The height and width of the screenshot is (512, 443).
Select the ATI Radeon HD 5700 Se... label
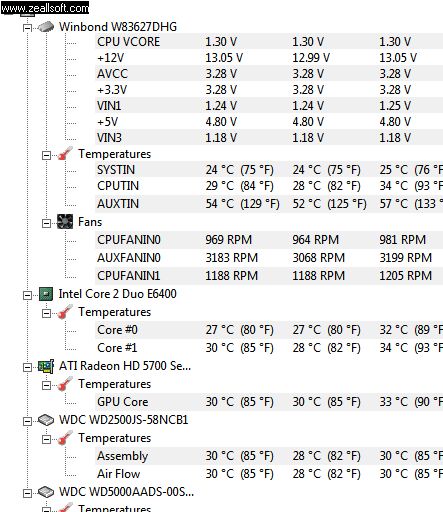[125, 366]
